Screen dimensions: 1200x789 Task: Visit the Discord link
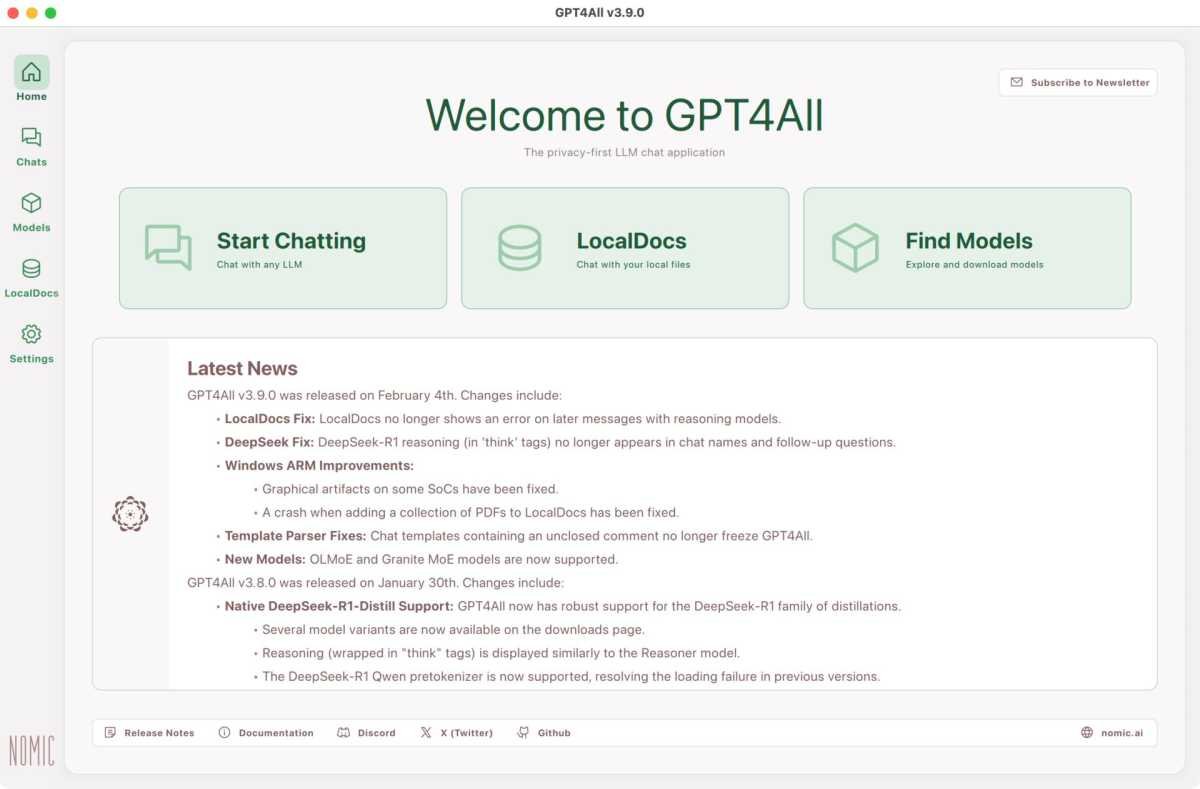[377, 733]
